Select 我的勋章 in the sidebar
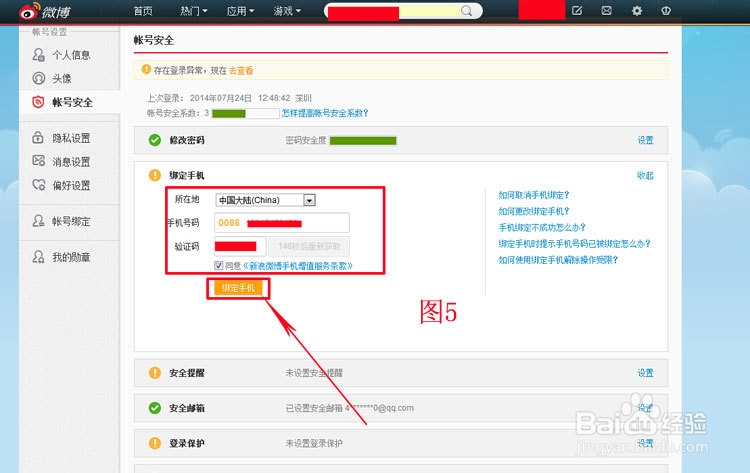 pos(71,257)
